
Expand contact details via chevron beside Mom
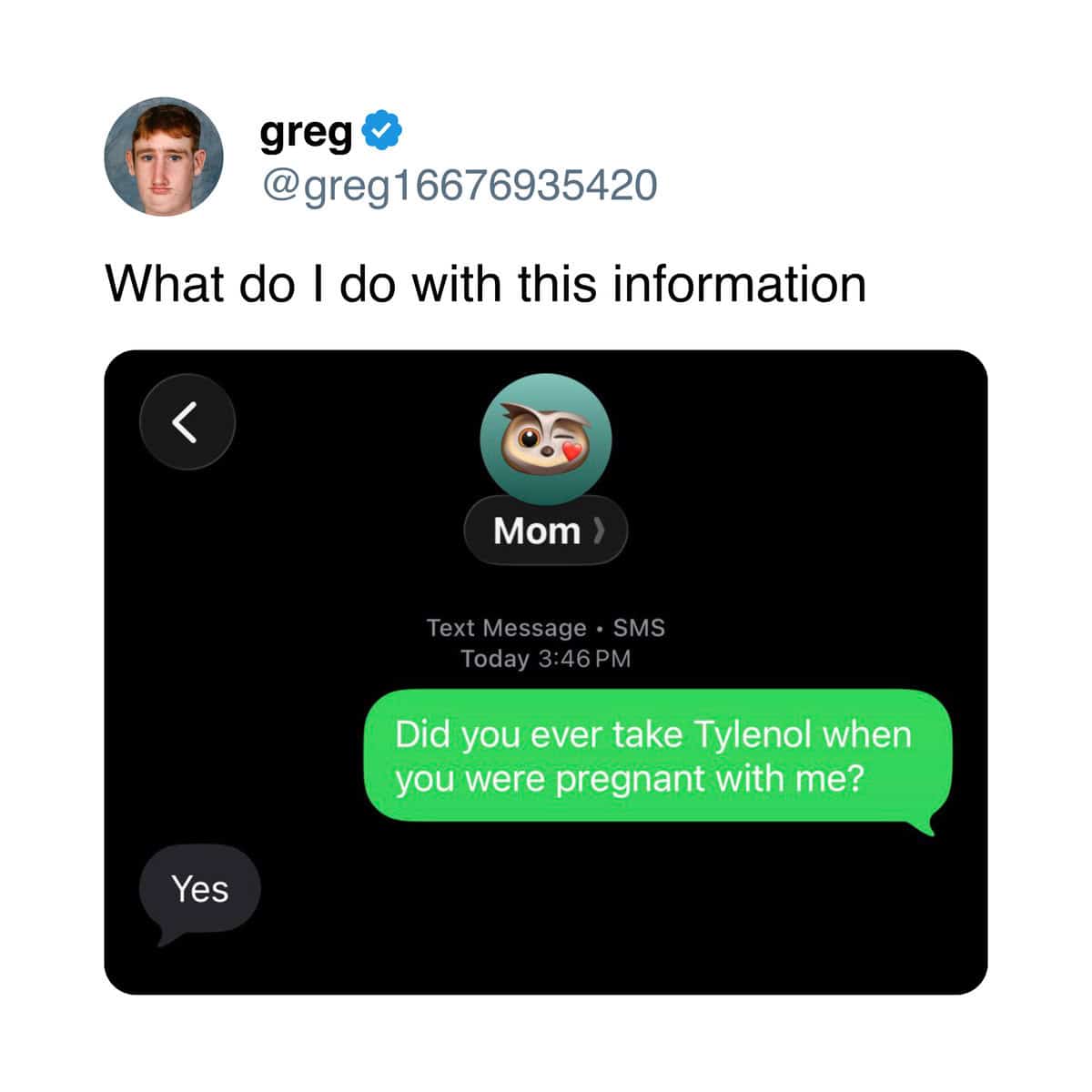pos(598,531)
